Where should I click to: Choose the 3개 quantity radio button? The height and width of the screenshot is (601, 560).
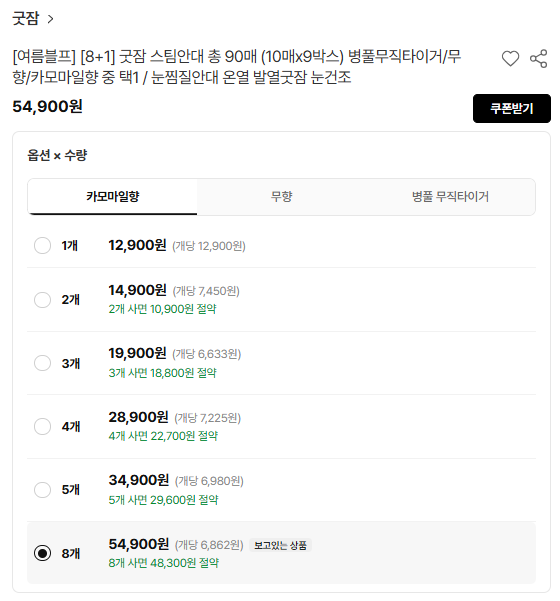[x=43, y=363]
